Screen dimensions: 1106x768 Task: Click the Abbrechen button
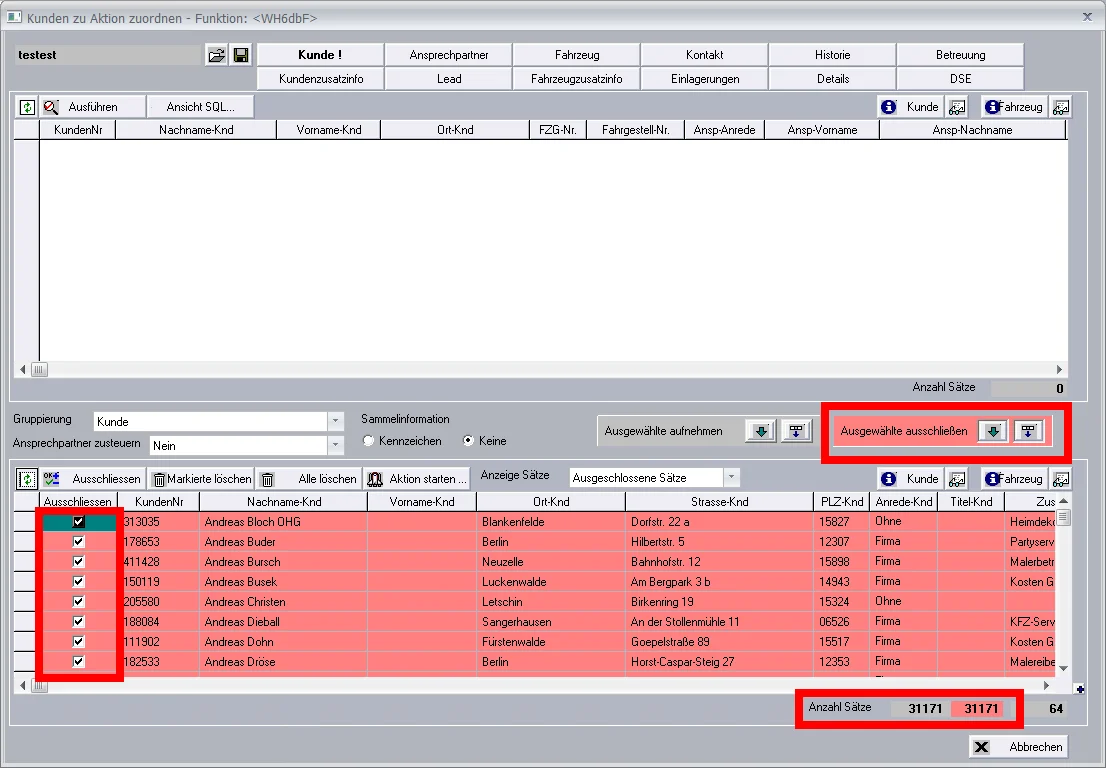click(x=1019, y=747)
